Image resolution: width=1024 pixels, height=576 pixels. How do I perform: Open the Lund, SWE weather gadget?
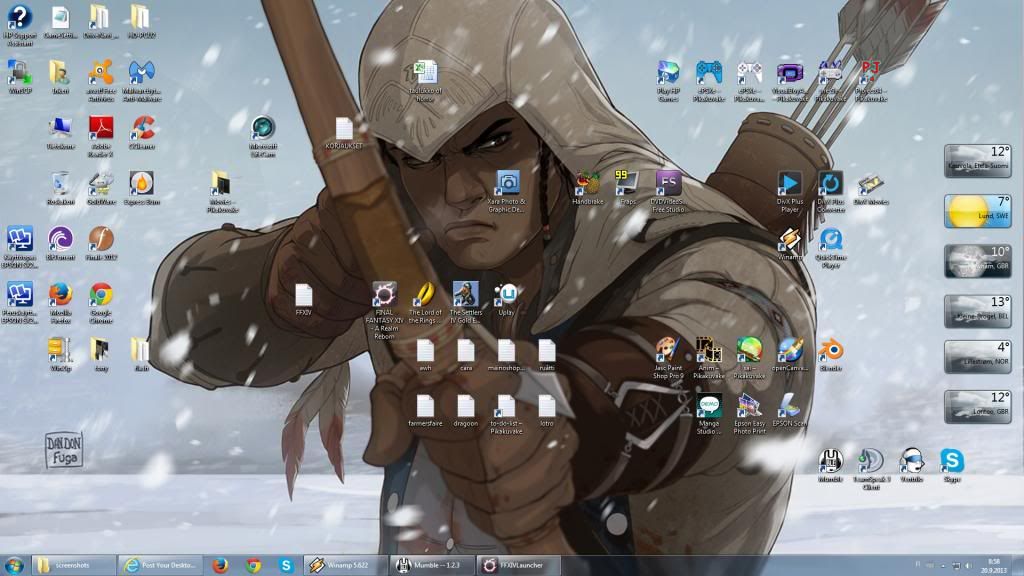click(977, 210)
